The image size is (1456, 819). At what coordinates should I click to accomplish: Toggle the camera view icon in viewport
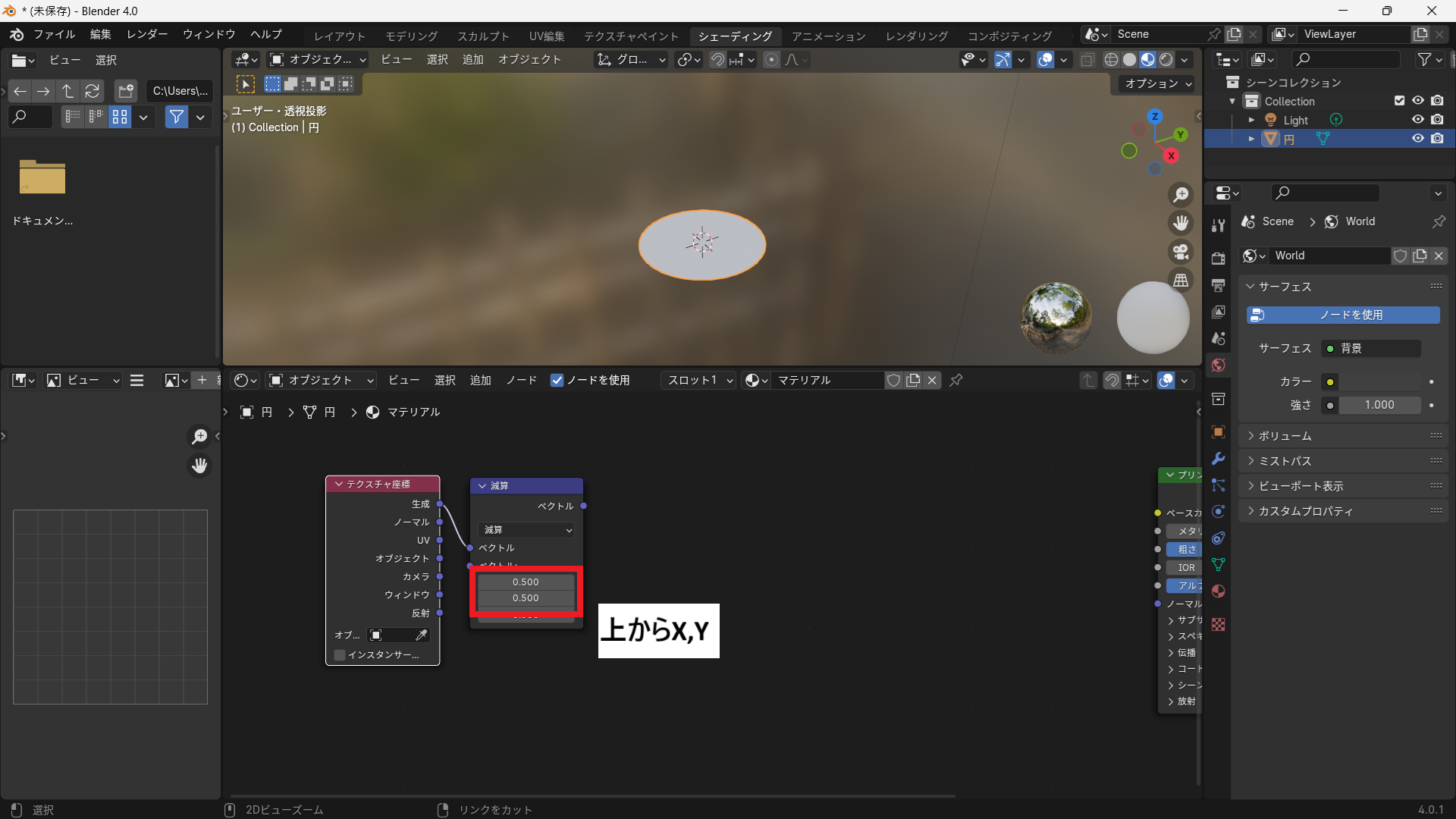(x=1181, y=252)
